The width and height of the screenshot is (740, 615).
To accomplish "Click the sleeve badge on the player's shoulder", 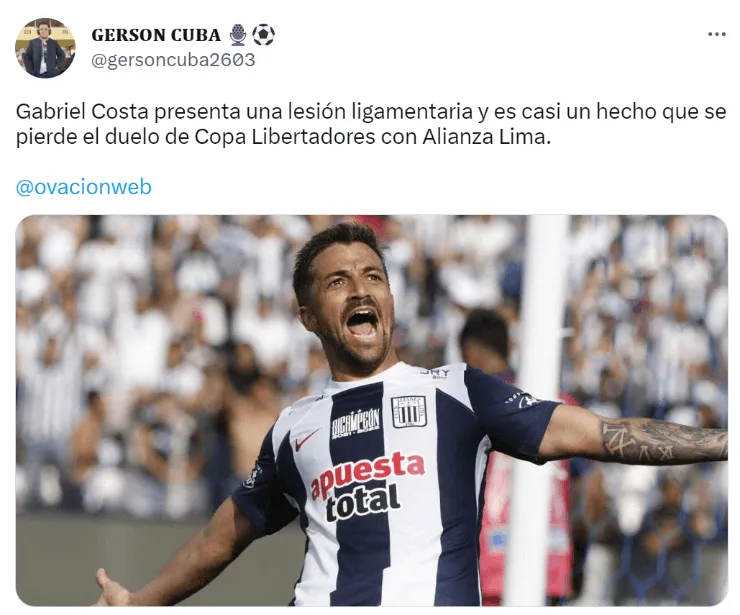I will coord(523,400).
